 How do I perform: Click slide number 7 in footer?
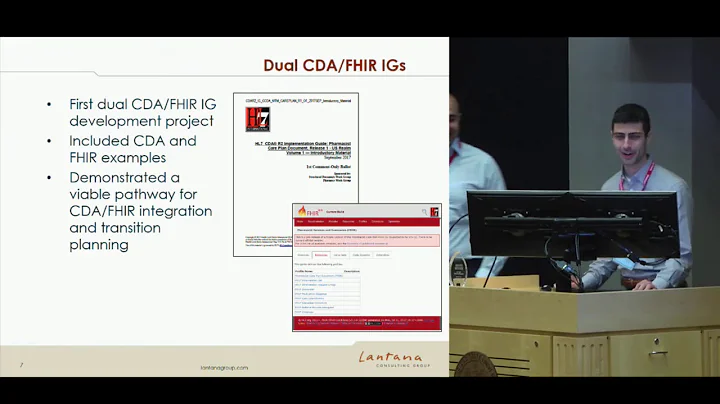[21, 365]
